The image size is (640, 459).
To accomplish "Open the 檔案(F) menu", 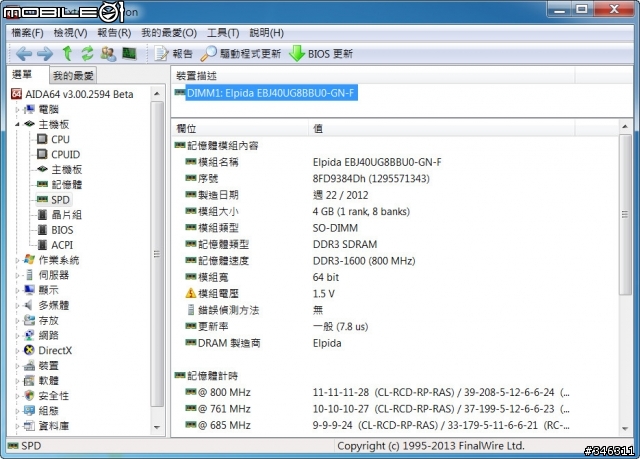I will 27,33.
